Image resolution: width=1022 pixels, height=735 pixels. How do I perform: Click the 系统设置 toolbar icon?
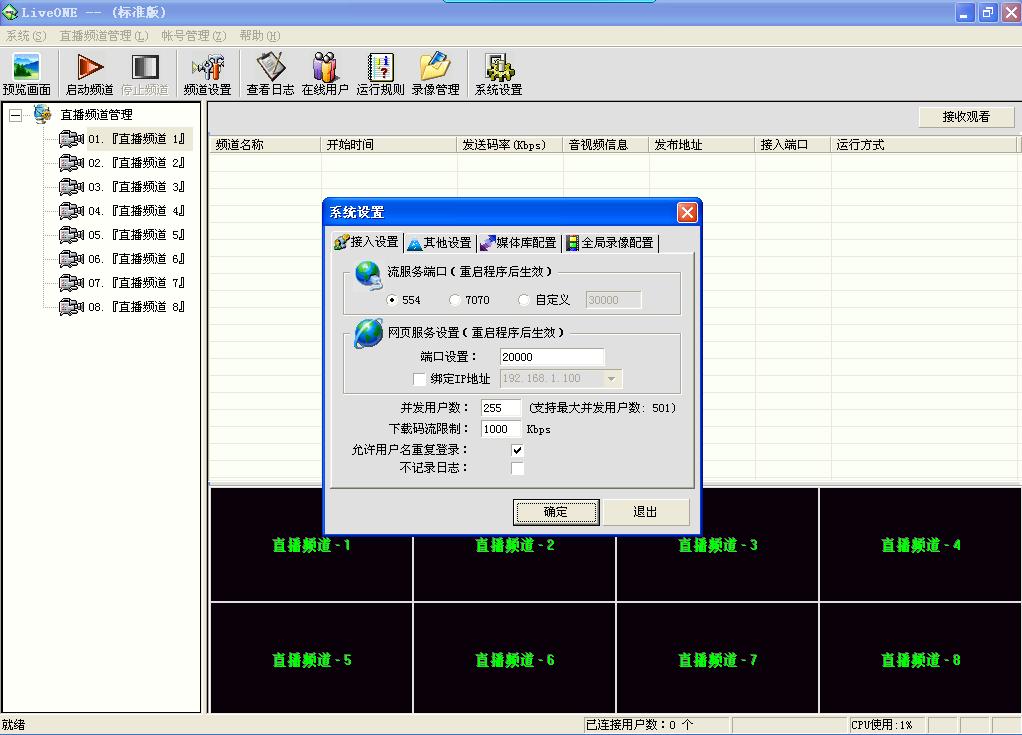(x=498, y=67)
